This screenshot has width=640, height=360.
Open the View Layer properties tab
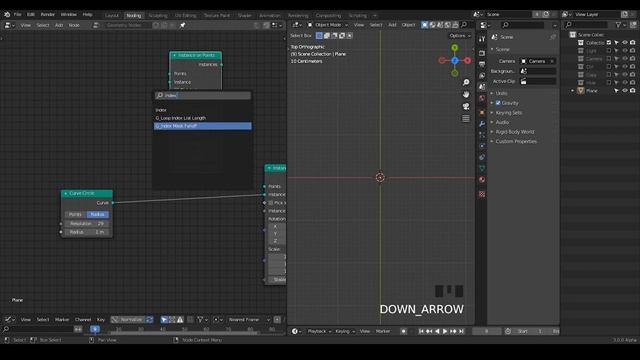point(482,76)
